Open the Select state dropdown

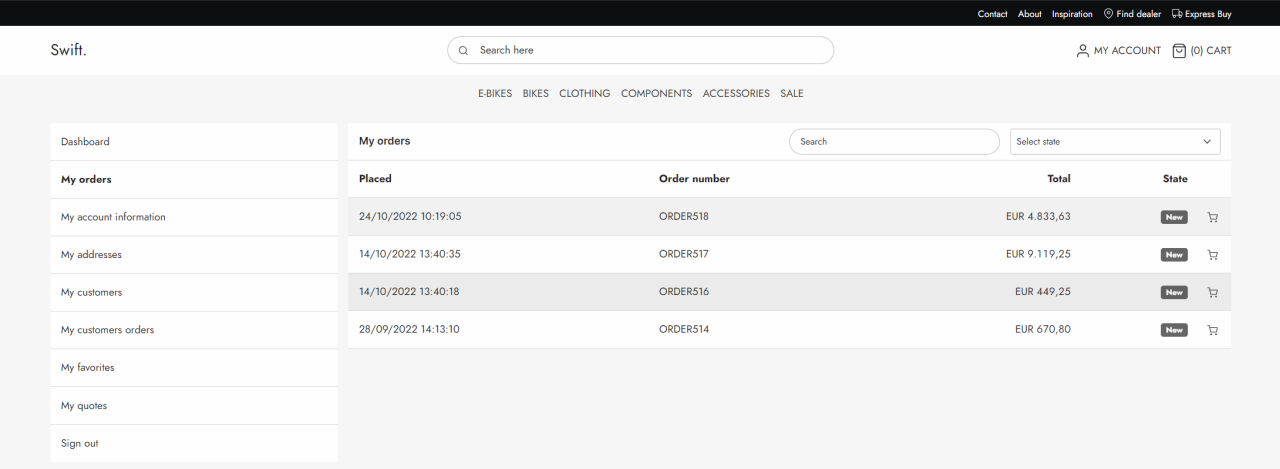click(1114, 142)
